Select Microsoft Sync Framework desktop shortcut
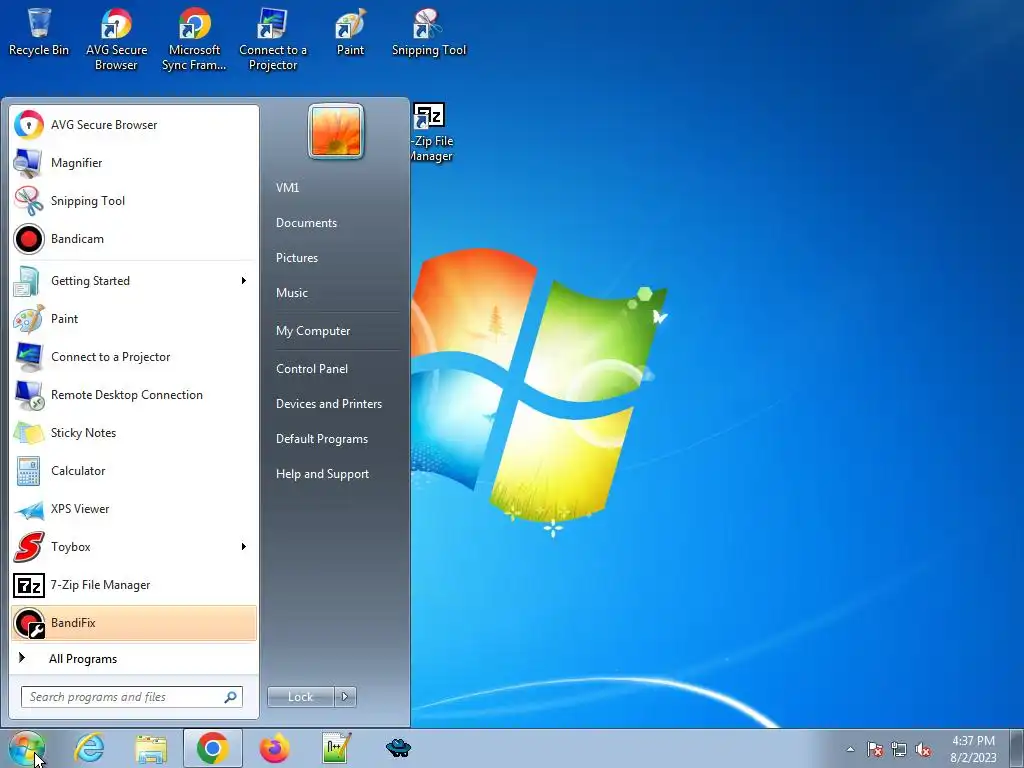 [x=194, y=39]
